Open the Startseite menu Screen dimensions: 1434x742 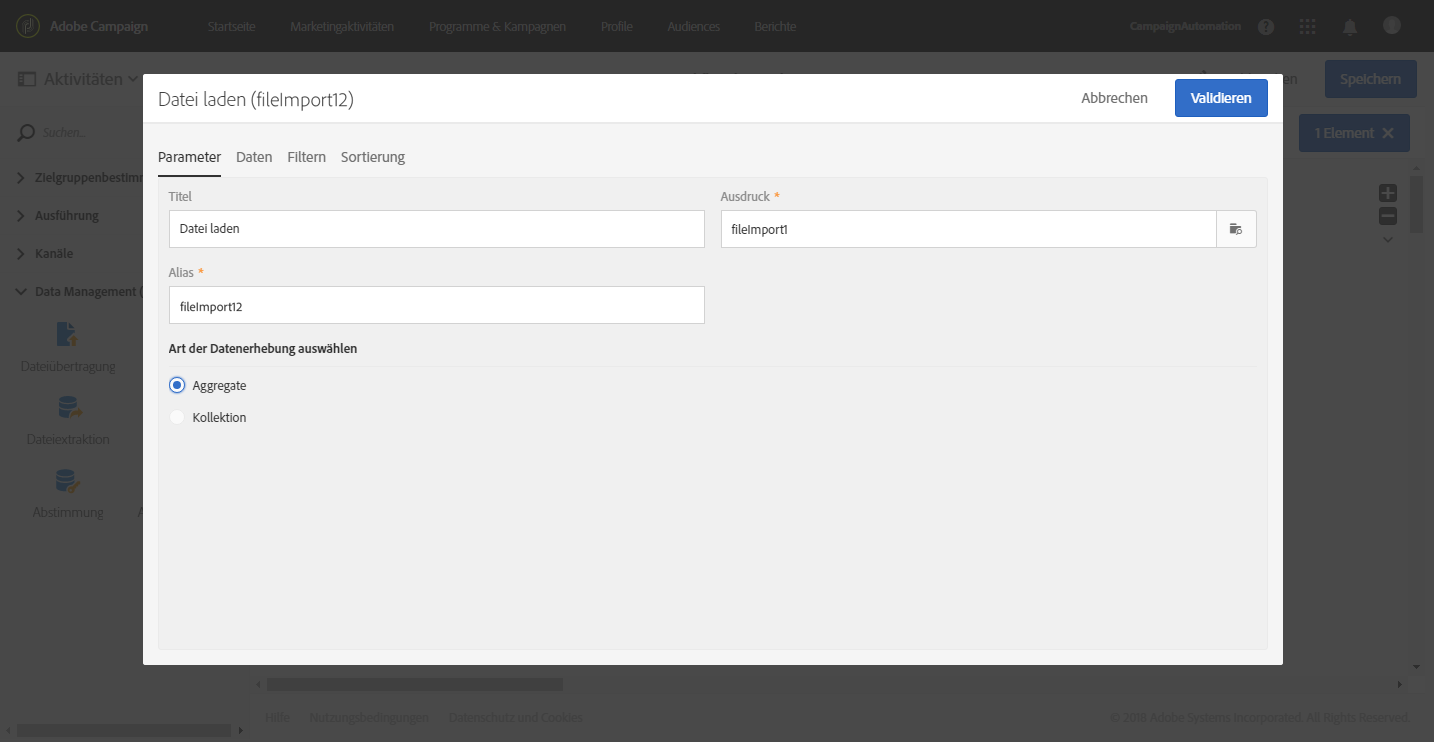(x=232, y=27)
